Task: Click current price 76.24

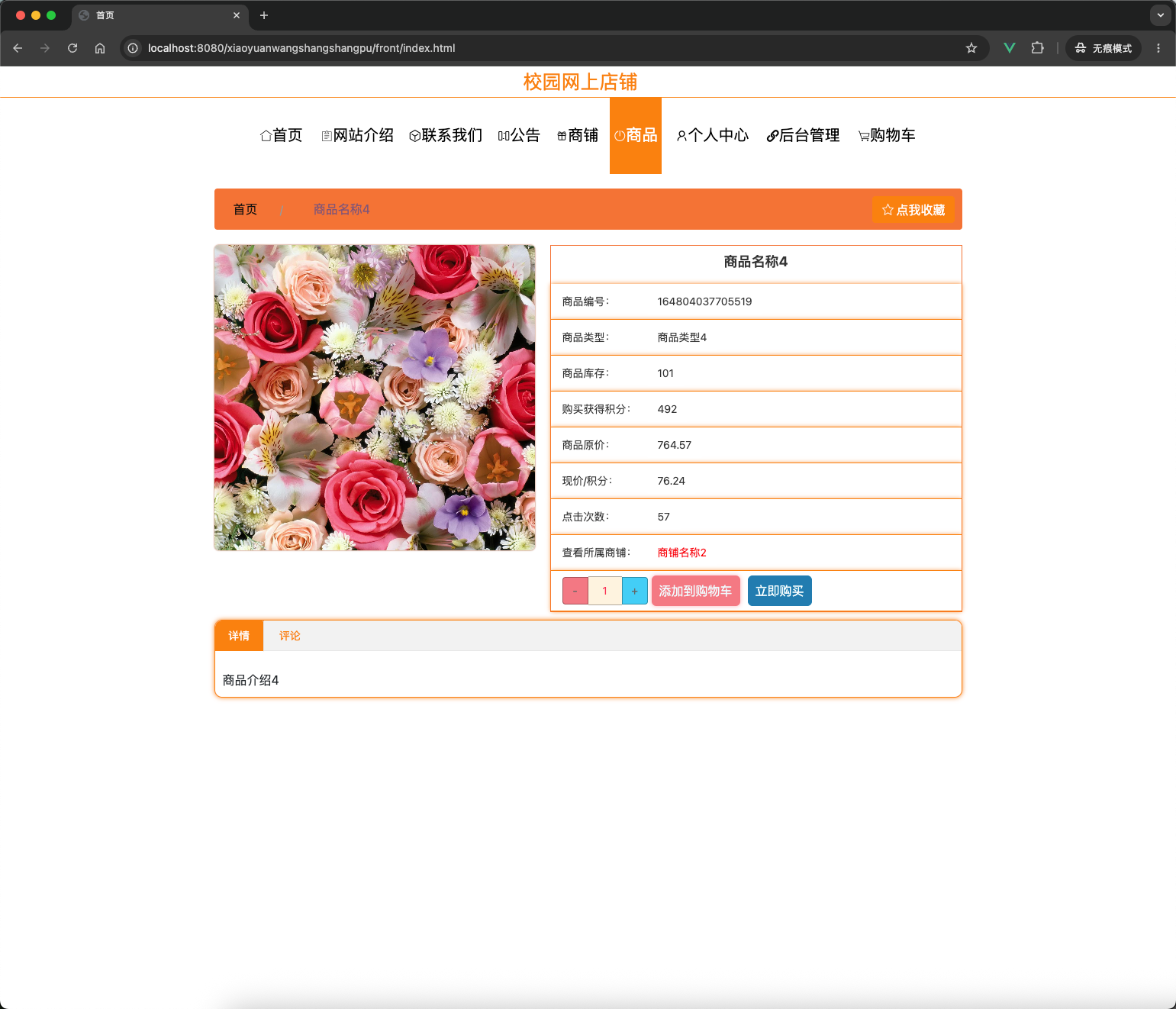Action: tap(671, 481)
